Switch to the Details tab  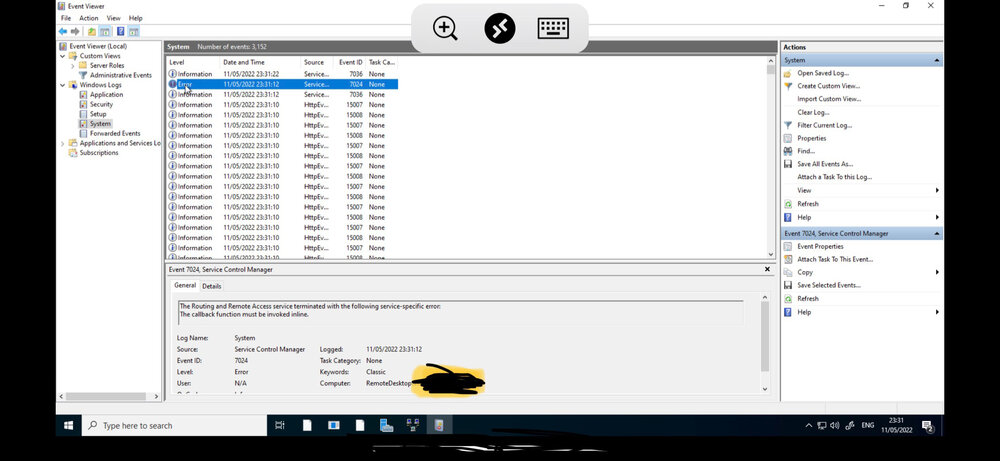coord(212,286)
